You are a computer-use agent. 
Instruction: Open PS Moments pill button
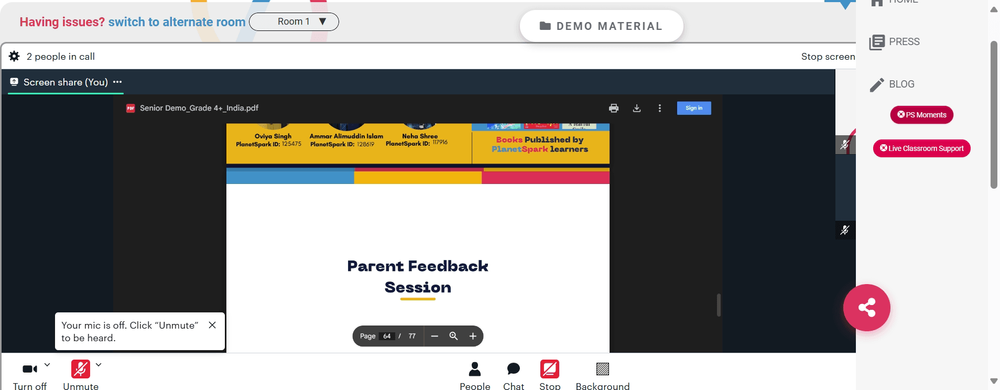922,115
